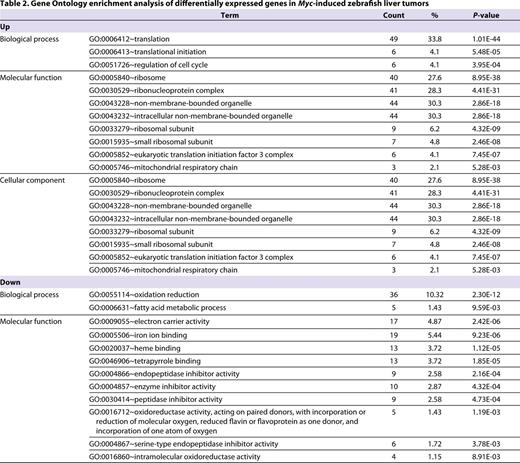Select the 'GO:0006412~translation' term
The height and width of the screenshot is (463, 520).
[129, 39]
